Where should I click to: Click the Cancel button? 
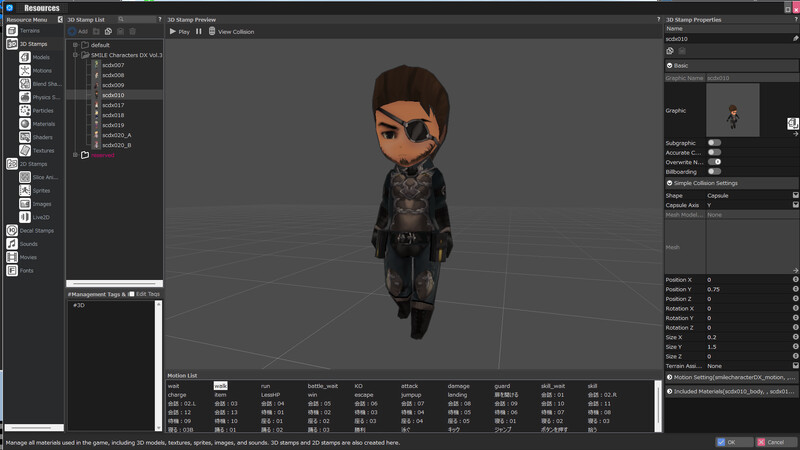[x=775, y=442]
